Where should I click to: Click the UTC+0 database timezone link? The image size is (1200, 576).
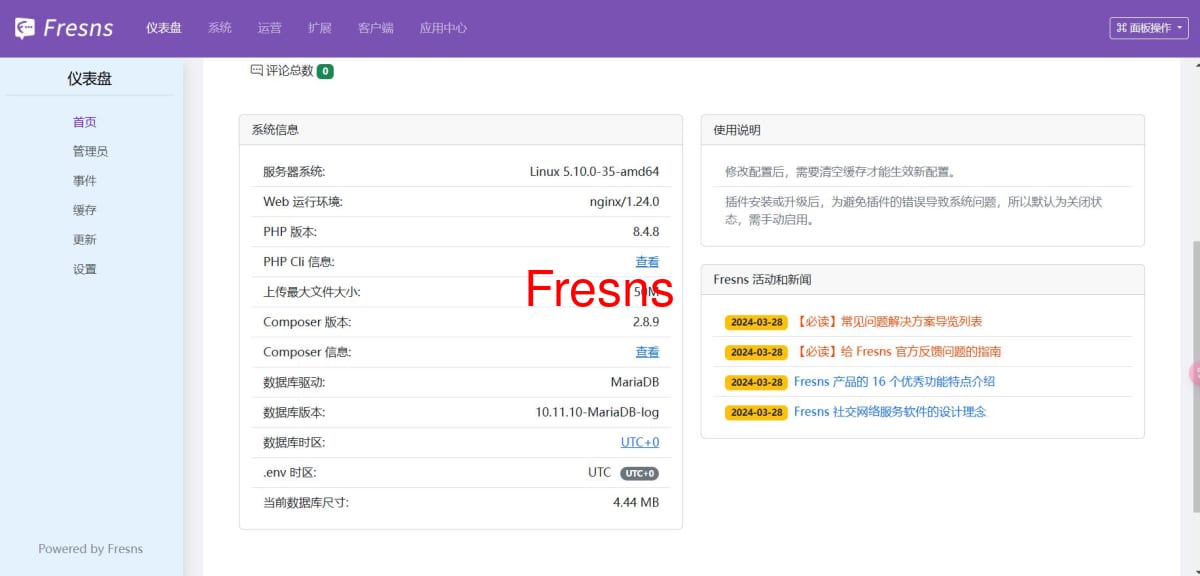click(x=640, y=442)
